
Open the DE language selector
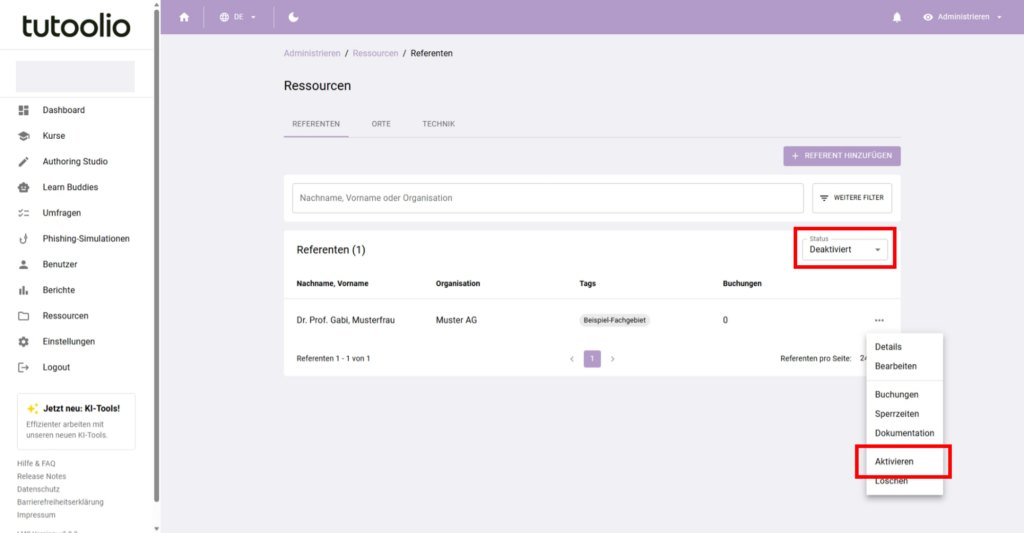point(238,17)
